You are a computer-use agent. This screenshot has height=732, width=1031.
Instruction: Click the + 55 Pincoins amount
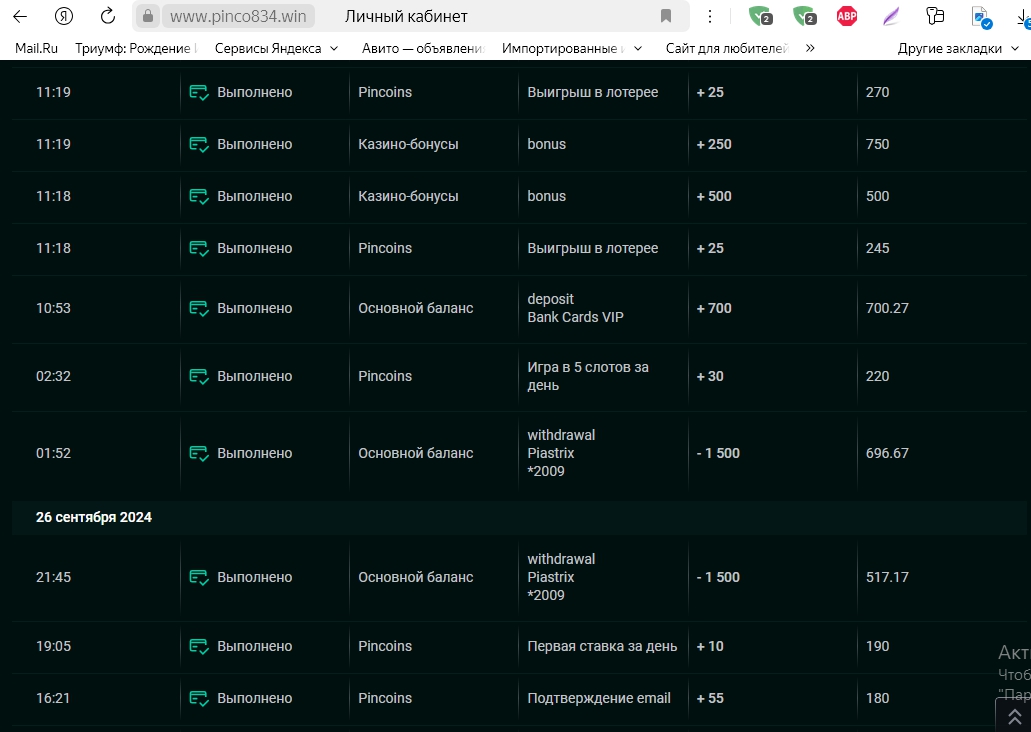710,698
